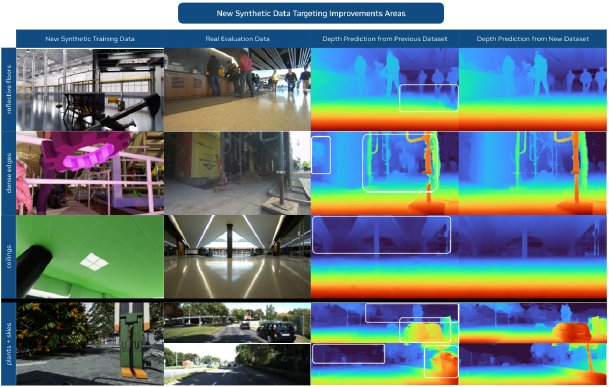Open the synthetic plants and green robot image
This screenshot has width=609, height=387.
click(x=90, y=343)
